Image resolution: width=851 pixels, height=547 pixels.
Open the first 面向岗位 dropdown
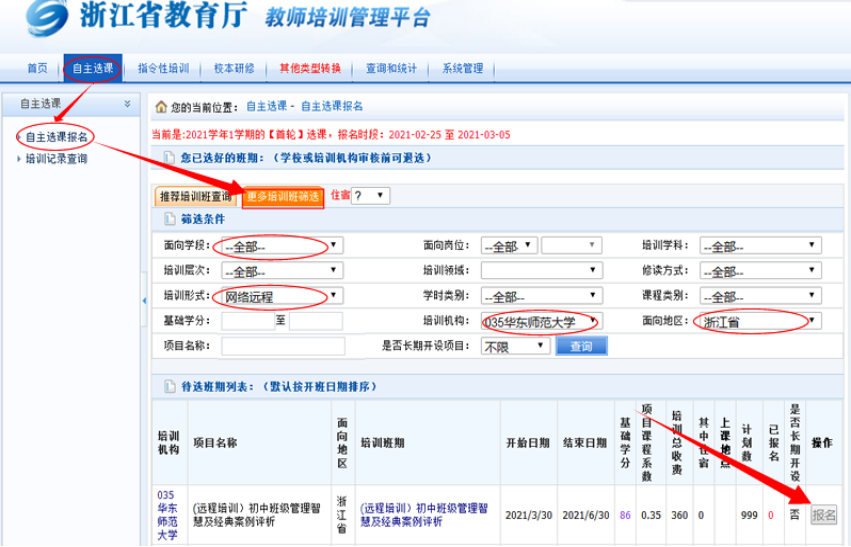click(509, 246)
